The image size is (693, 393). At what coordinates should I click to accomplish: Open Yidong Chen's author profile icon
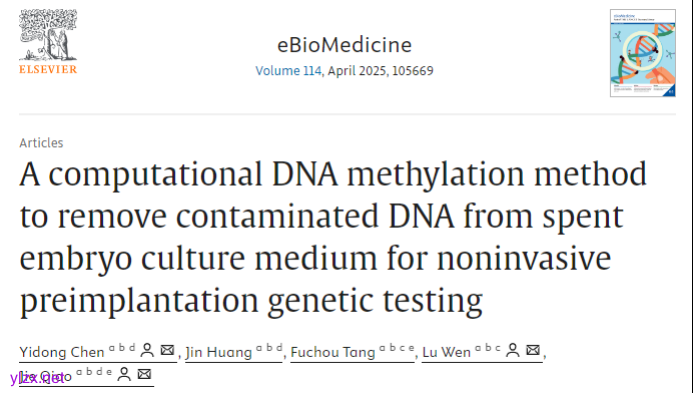[x=147, y=351]
